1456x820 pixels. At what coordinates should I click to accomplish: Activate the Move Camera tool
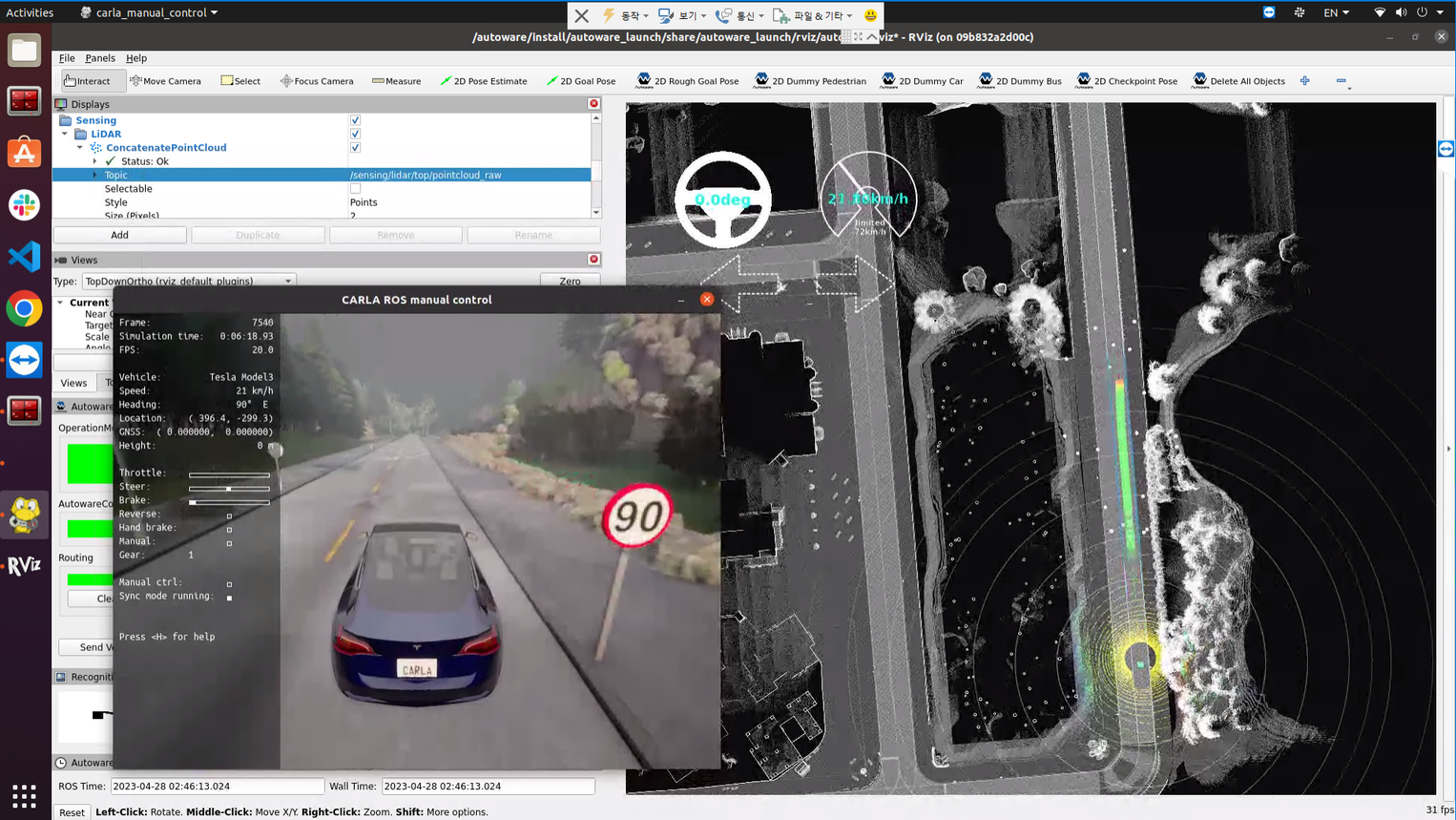tap(165, 81)
